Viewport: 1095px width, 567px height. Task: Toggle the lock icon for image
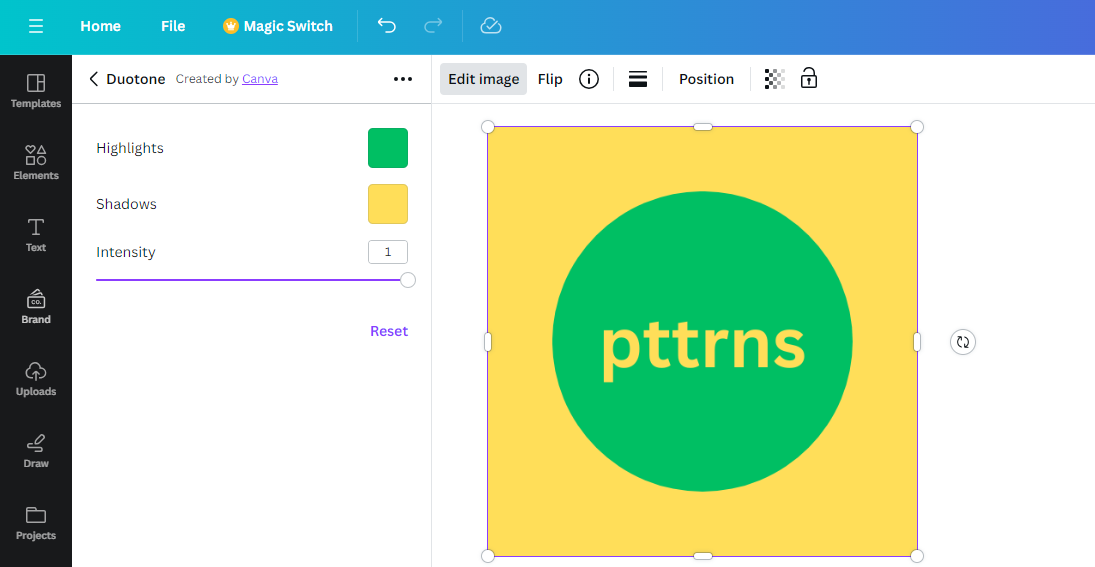pyautogui.click(x=809, y=78)
